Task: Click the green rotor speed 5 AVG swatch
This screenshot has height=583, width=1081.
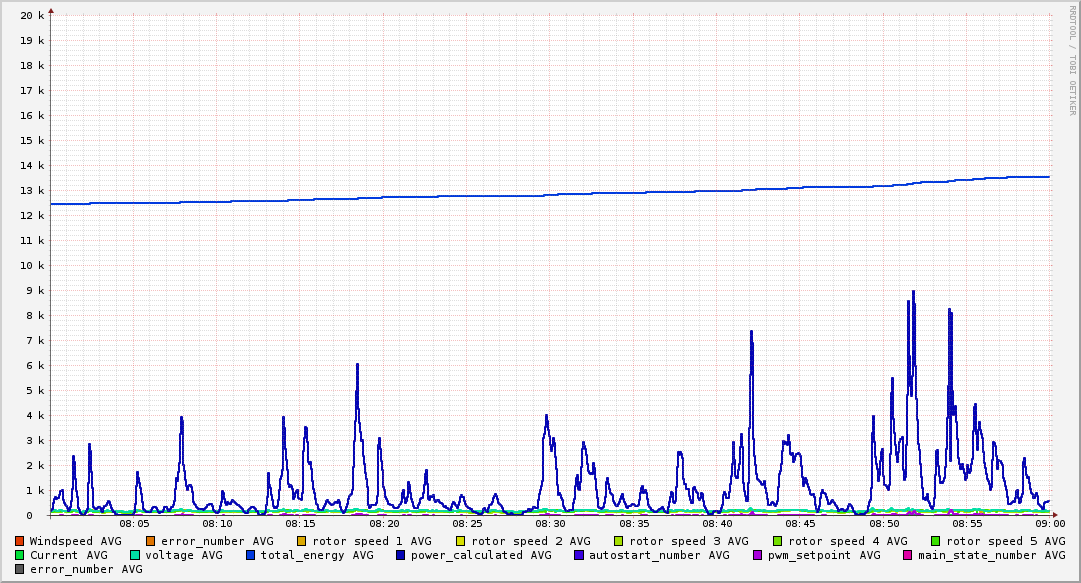Action: click(x=936, y=541)
